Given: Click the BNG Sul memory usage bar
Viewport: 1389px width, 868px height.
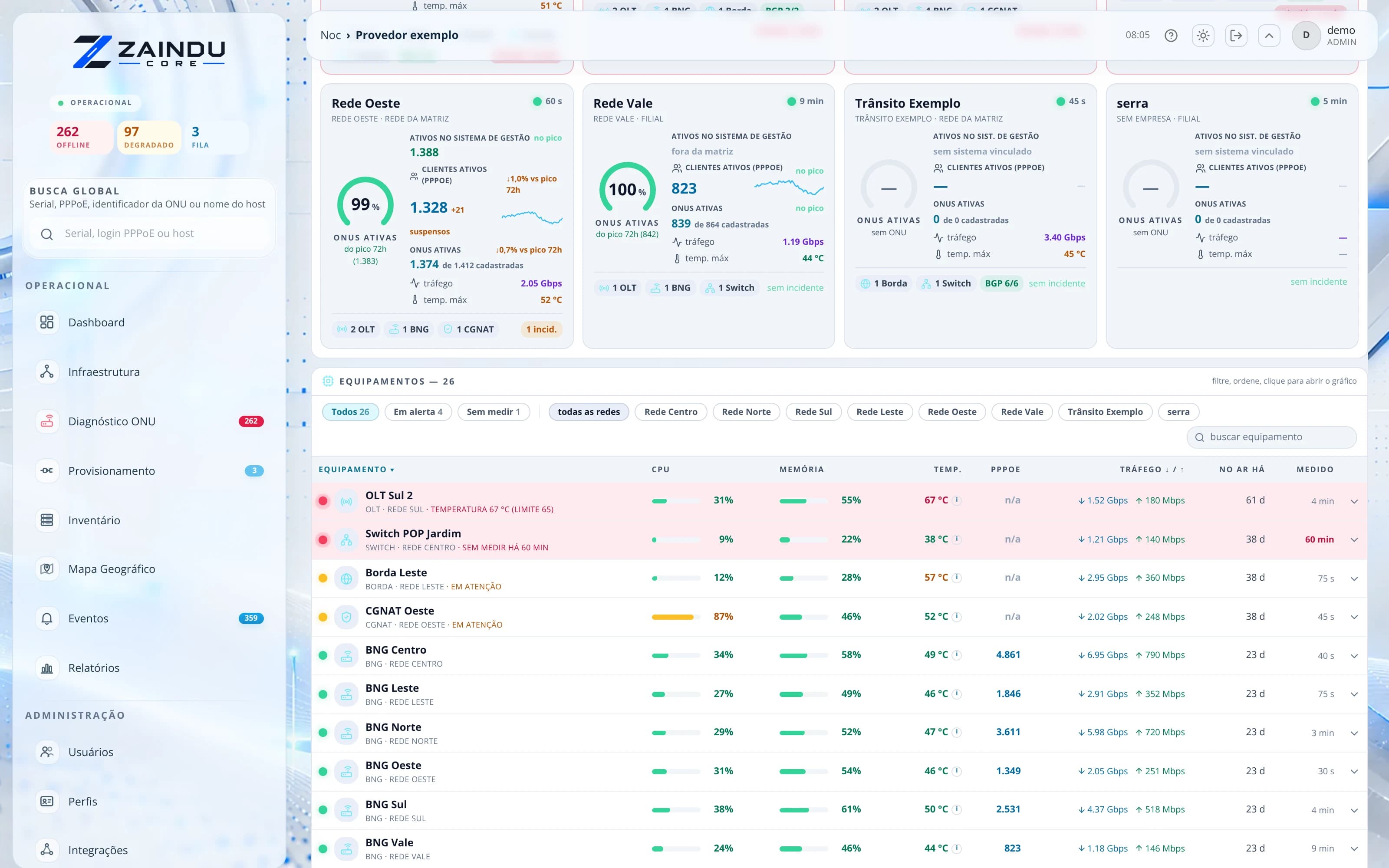Looking at the screenshot, I should (803, 810).
